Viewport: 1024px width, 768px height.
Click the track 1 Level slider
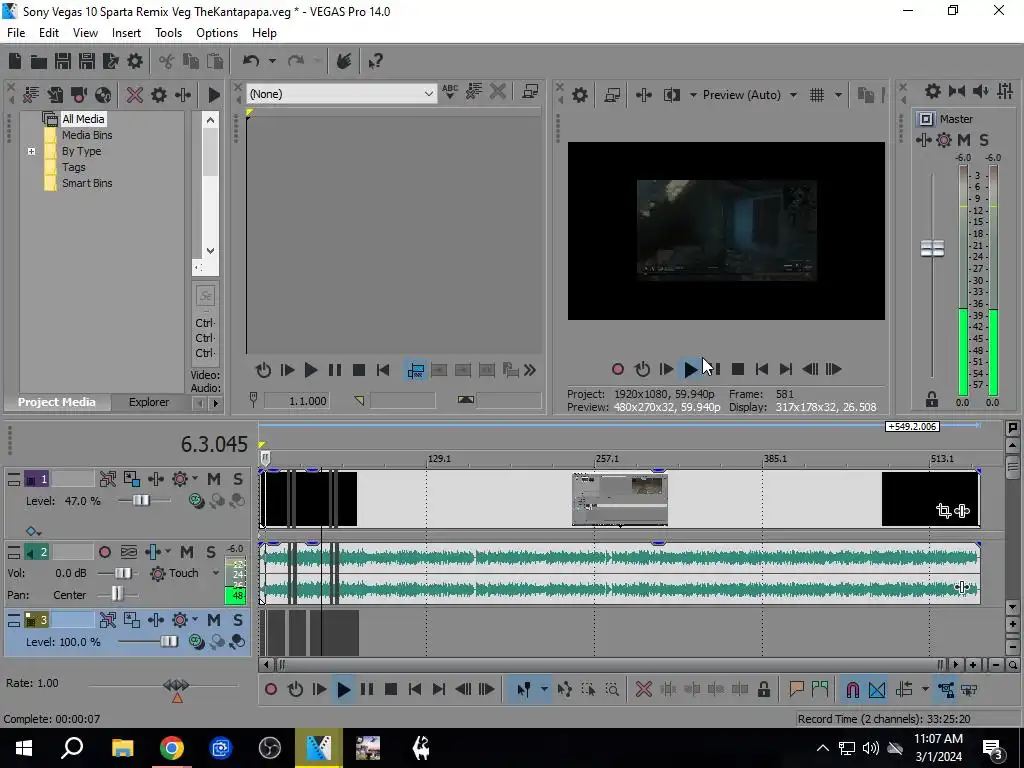point(141,501)
